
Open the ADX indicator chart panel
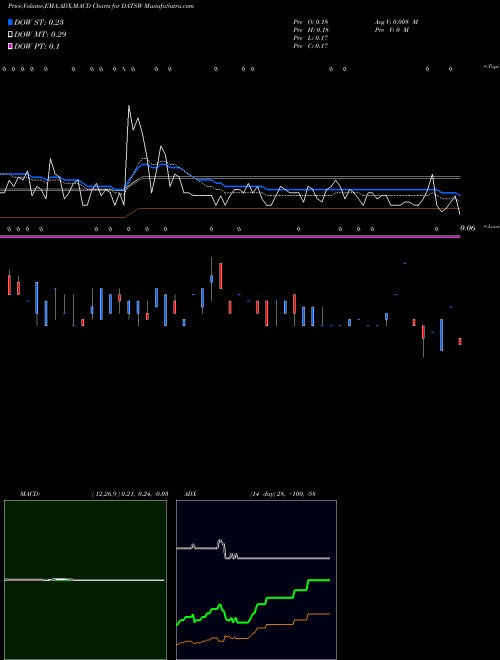point(256,580)
